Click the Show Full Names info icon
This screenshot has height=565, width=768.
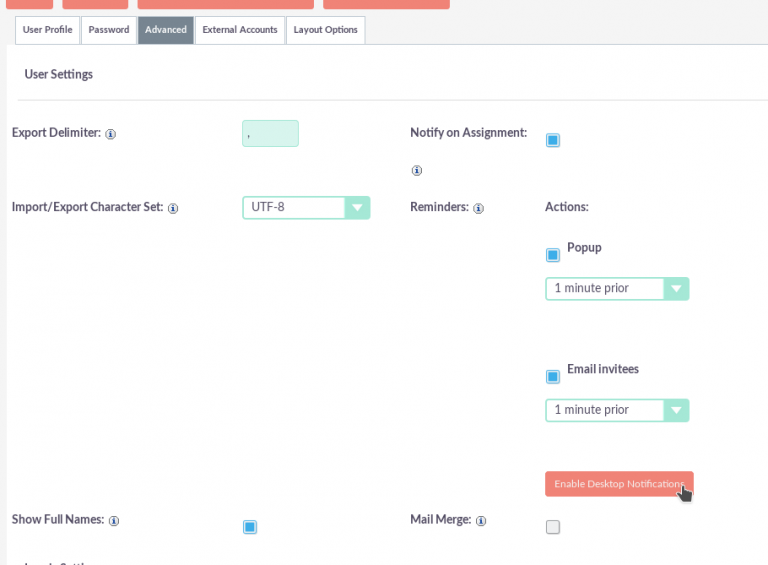(x=114, y=520)
